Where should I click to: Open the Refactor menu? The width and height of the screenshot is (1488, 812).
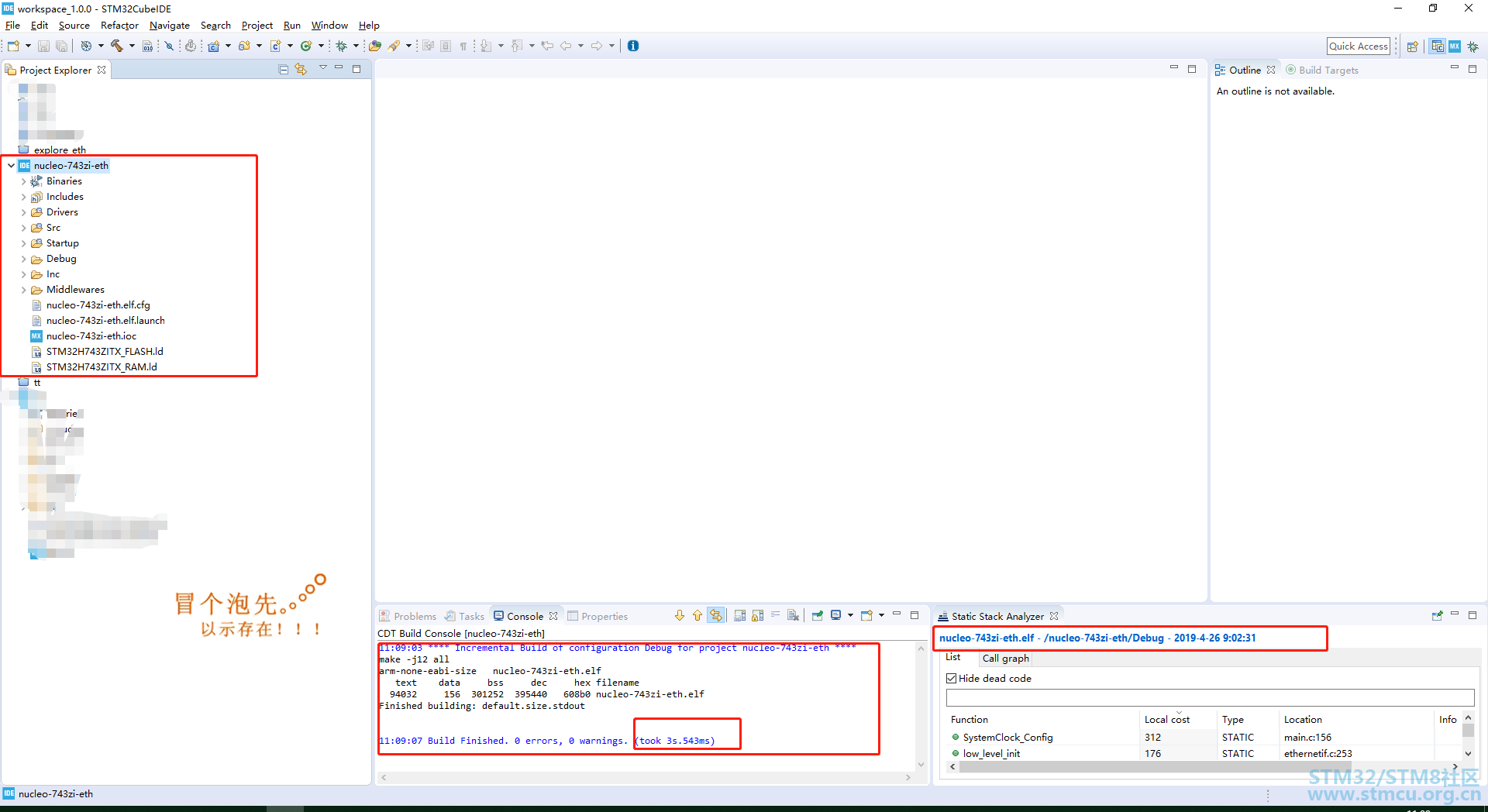(x=119, y=26)
